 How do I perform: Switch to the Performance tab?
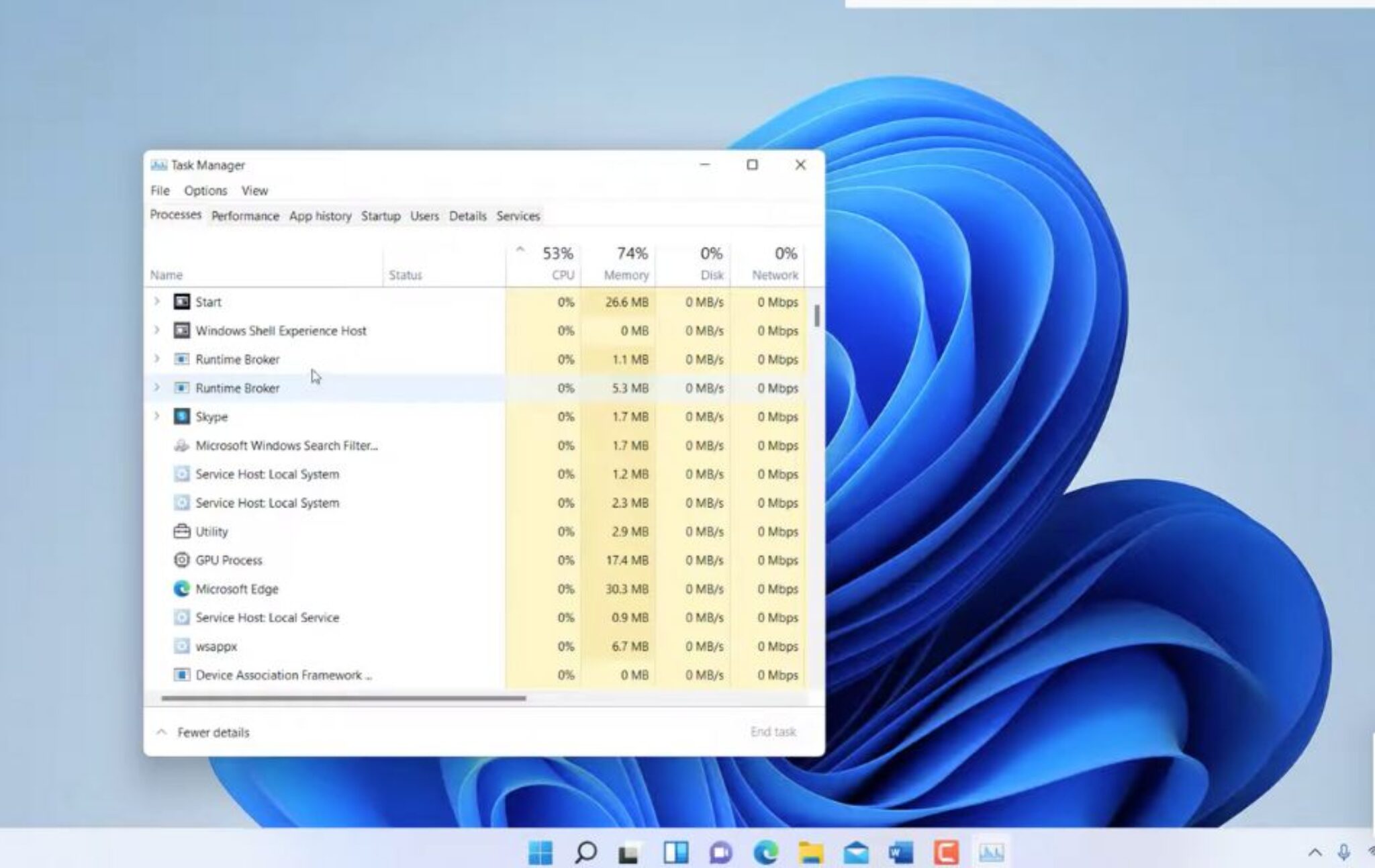coord(245,215)
